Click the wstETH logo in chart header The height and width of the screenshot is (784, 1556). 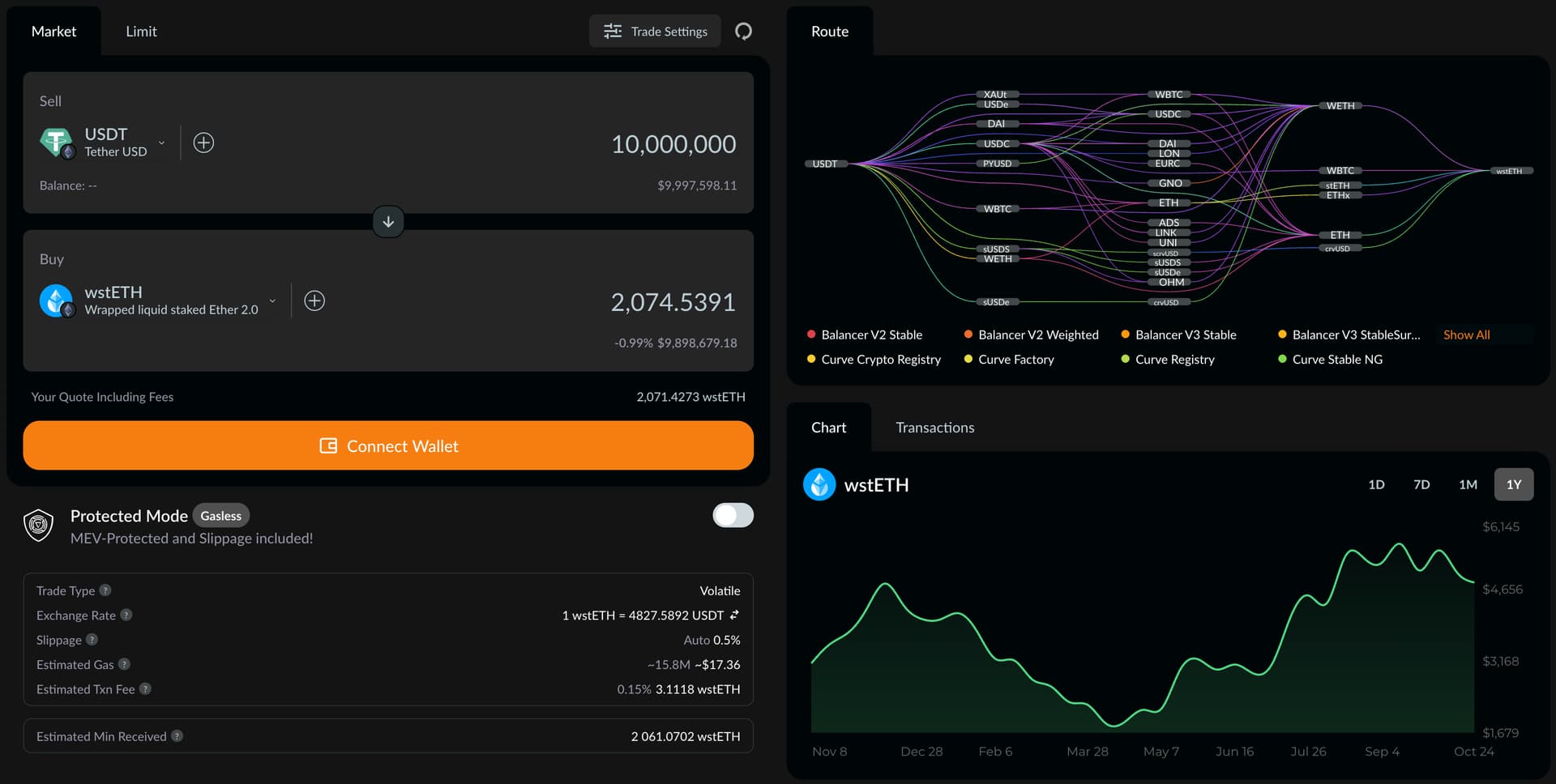click(x=819, y=484)
